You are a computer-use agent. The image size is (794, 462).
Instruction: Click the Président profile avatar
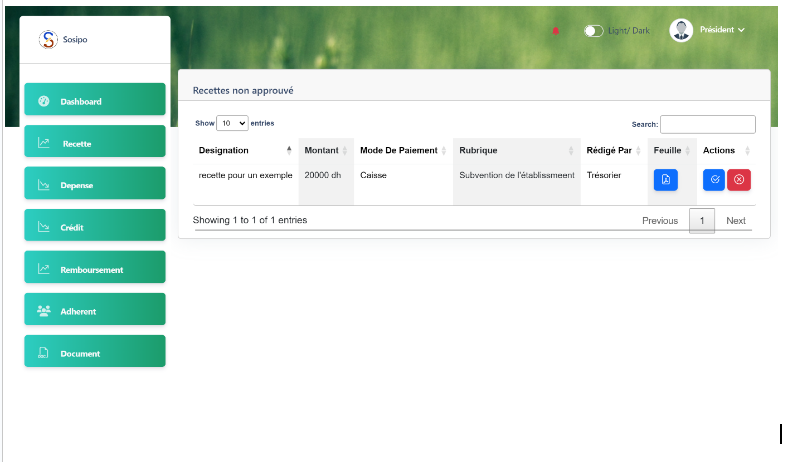tap(681, 30)
